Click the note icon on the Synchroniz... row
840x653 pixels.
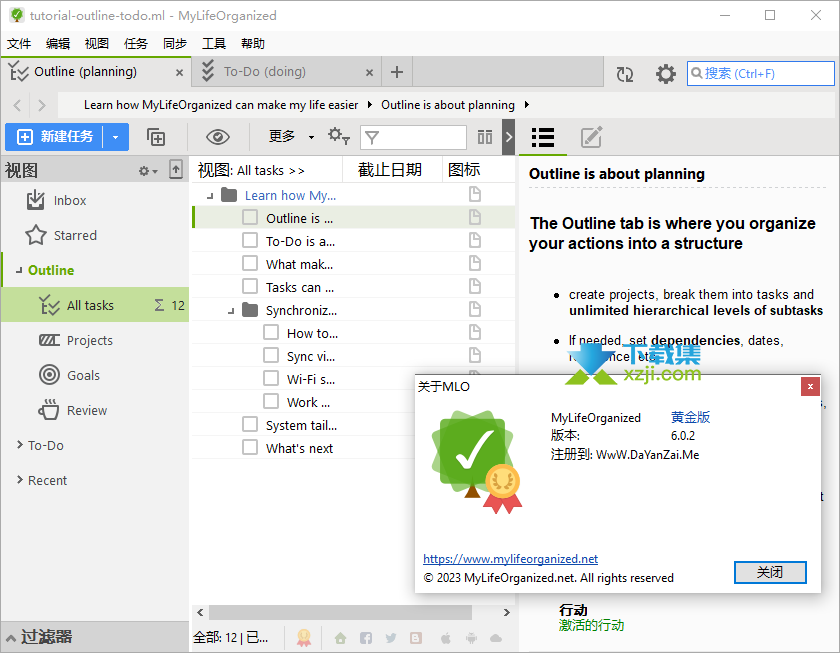point(475,310)
